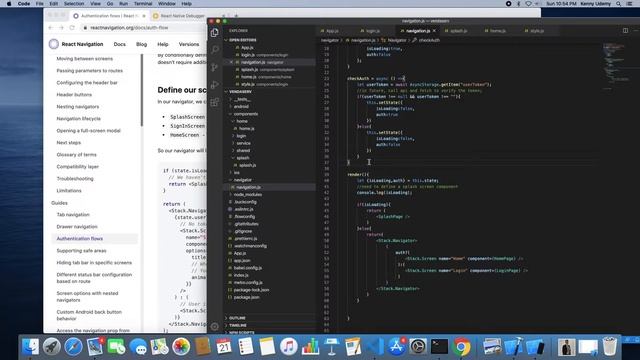This screenshot has height=360, width=640.
Task: Open Photos from the Dock
Action: (x=181, y=347)
